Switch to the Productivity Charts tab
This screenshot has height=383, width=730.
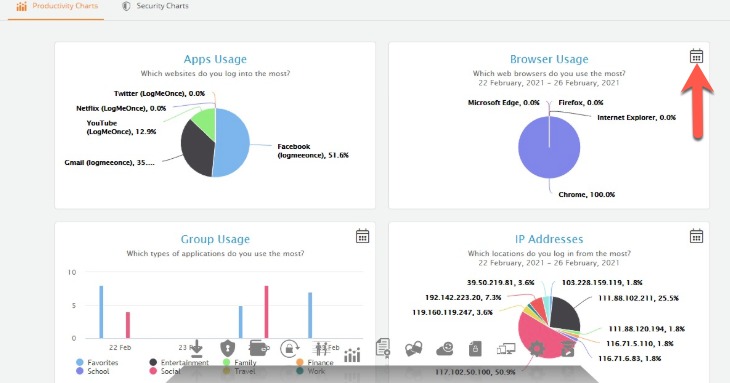click(57, 7)
